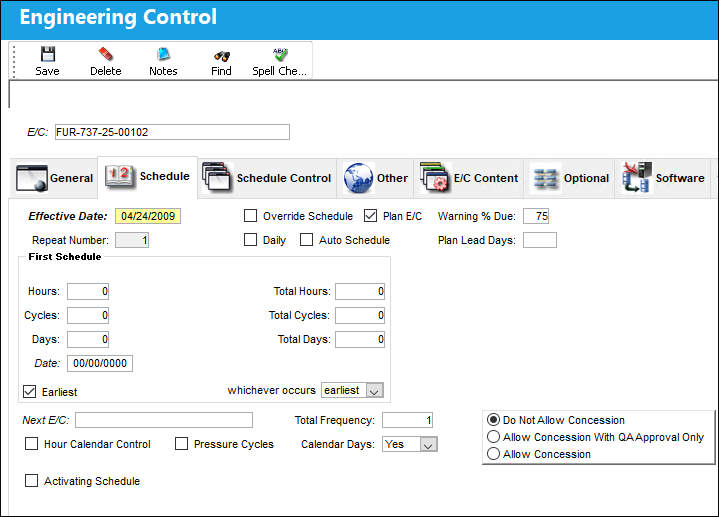This screenshot has height=517, width=719.
Task: Open the Schedule Control tab label
Action: 284,178
